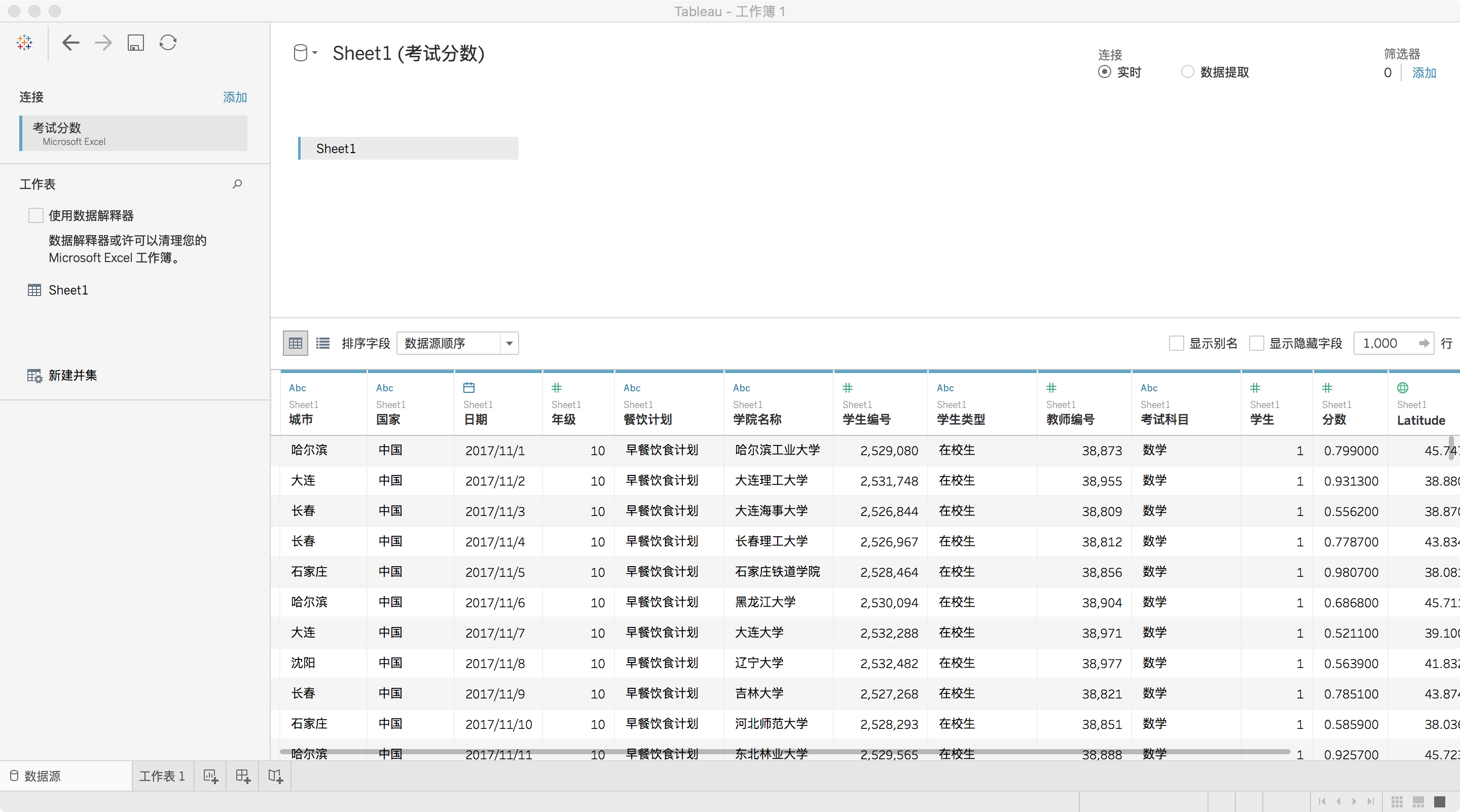Click the new dashboard icon
The height and width of the screenshot is (812, 1460).
point(243,776)
